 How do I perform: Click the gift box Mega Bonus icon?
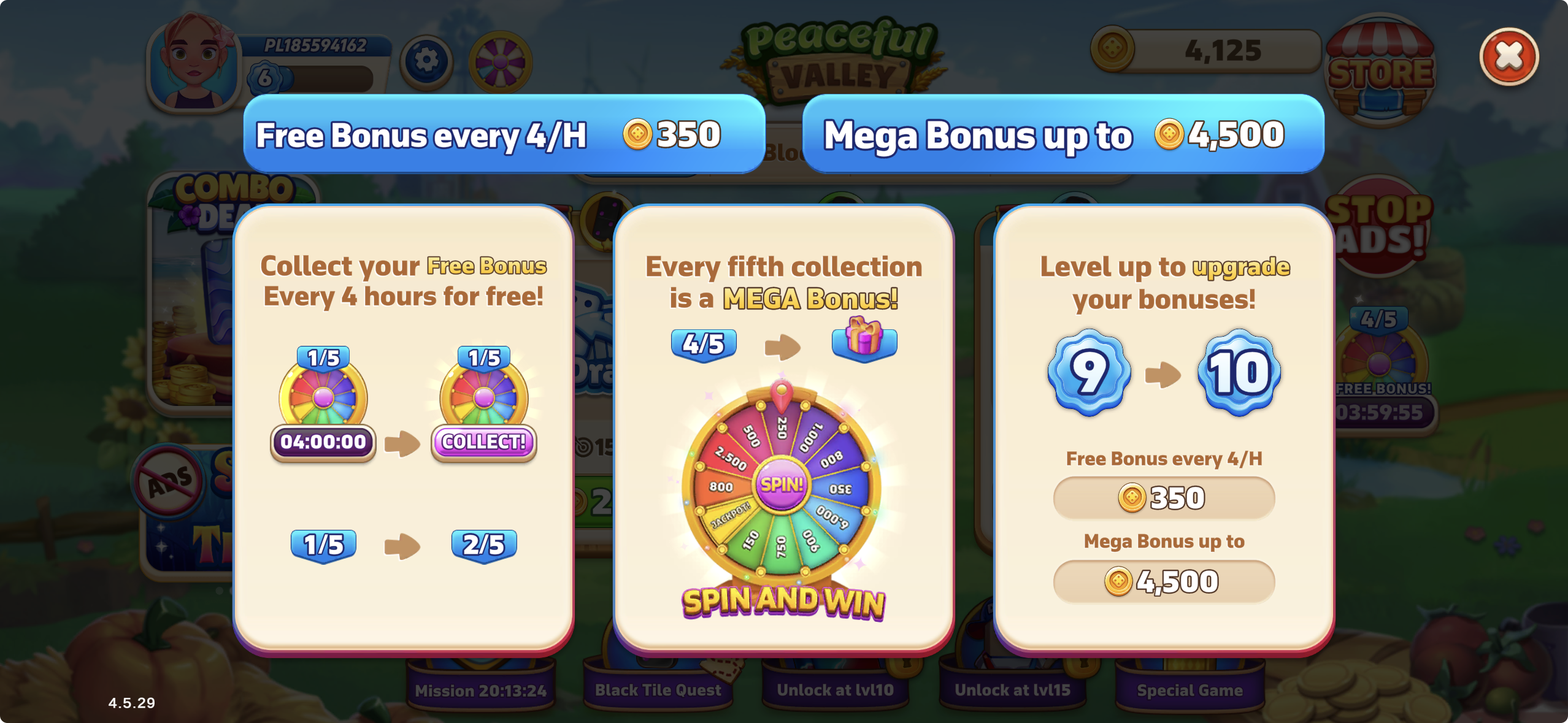(x=864, y=339)
